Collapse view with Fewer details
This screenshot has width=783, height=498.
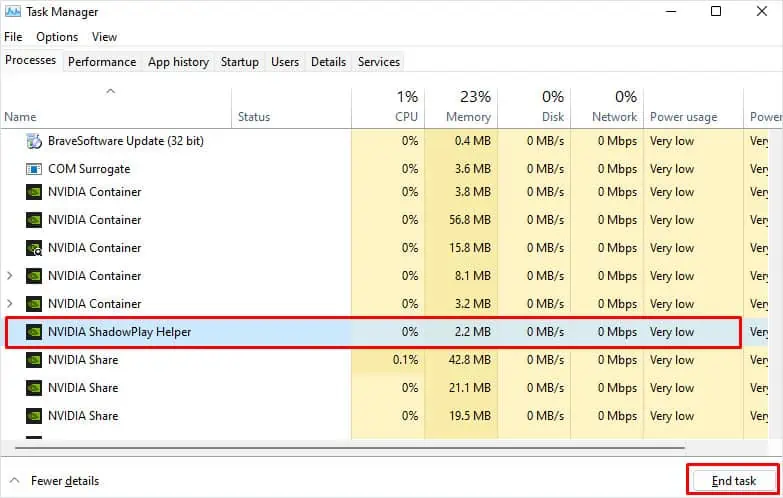click(x=55, y=481)
